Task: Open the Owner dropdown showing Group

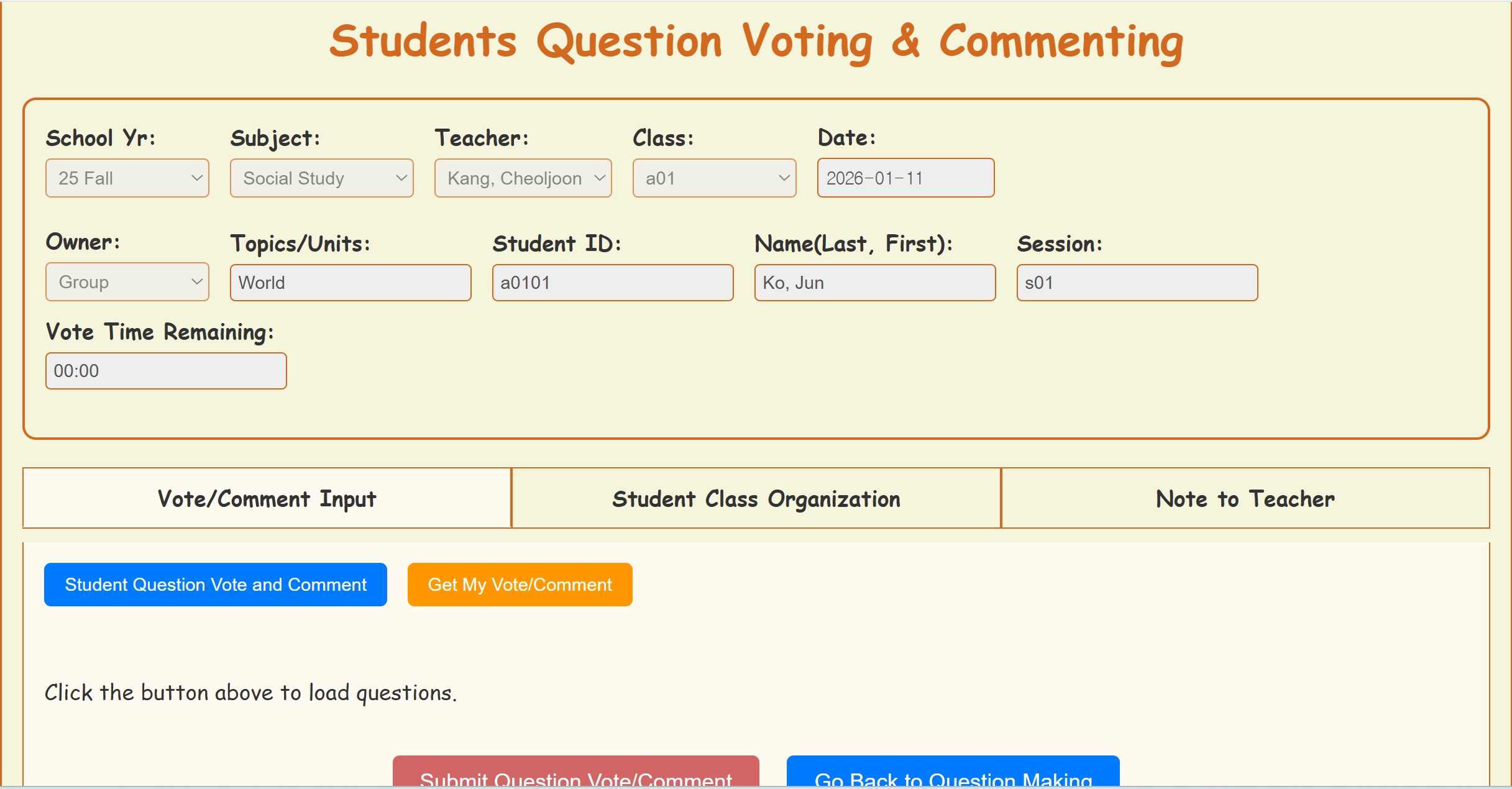Action: (x=127, y=282)
